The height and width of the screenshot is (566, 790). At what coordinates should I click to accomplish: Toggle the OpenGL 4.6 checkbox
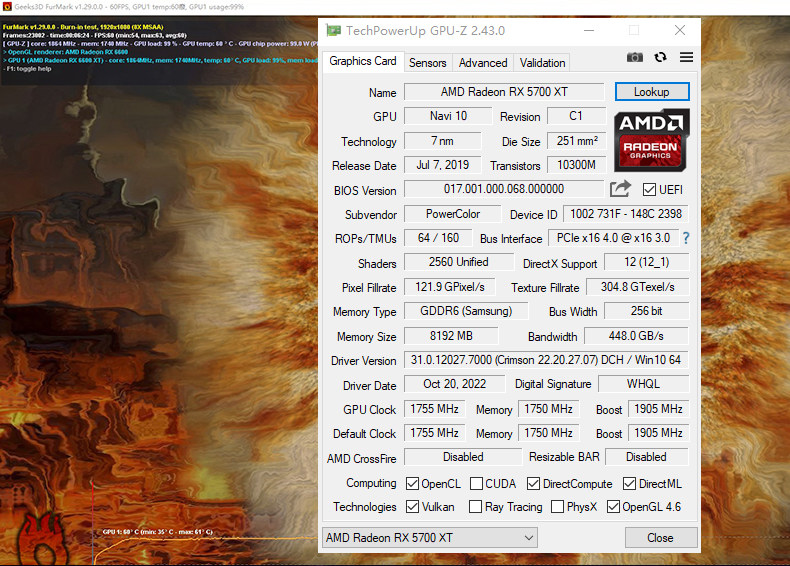click(613, 507)
